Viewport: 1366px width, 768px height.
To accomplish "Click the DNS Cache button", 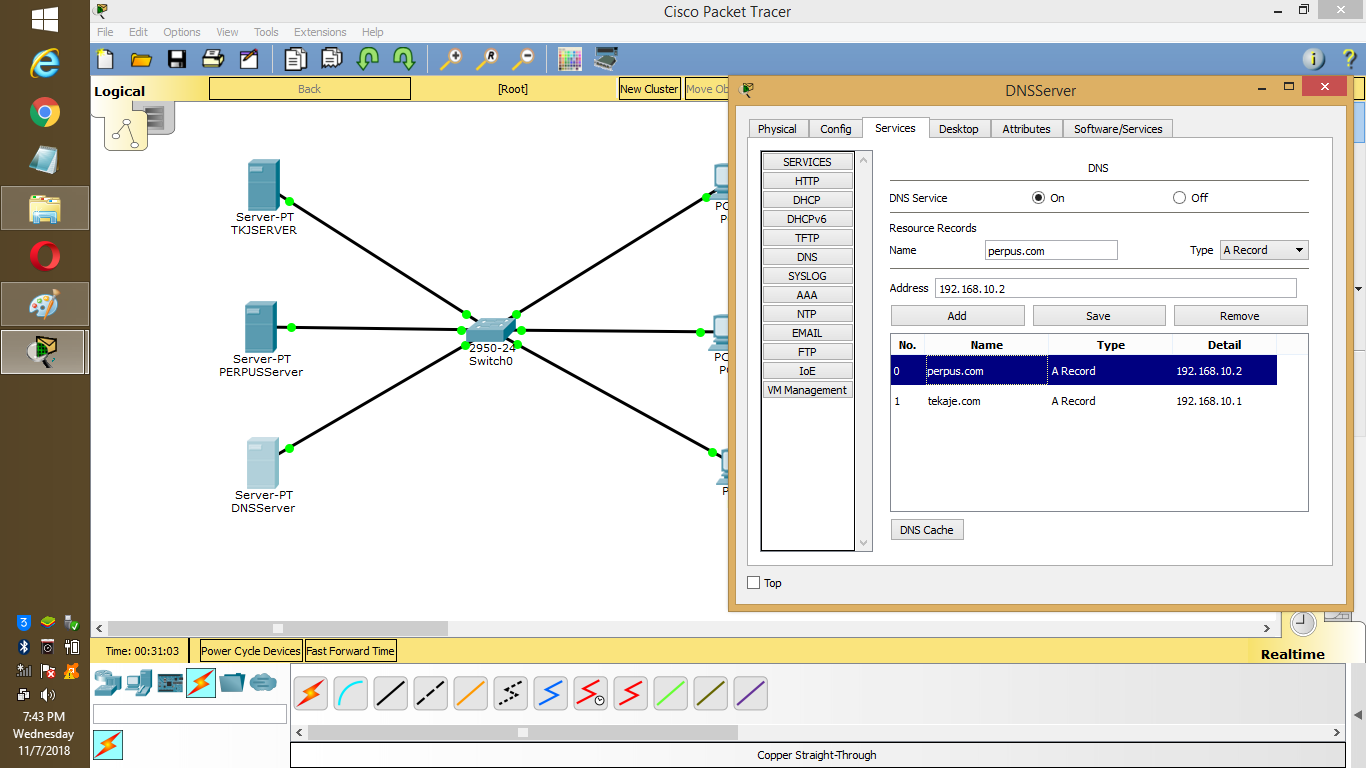I will [926, 529].
